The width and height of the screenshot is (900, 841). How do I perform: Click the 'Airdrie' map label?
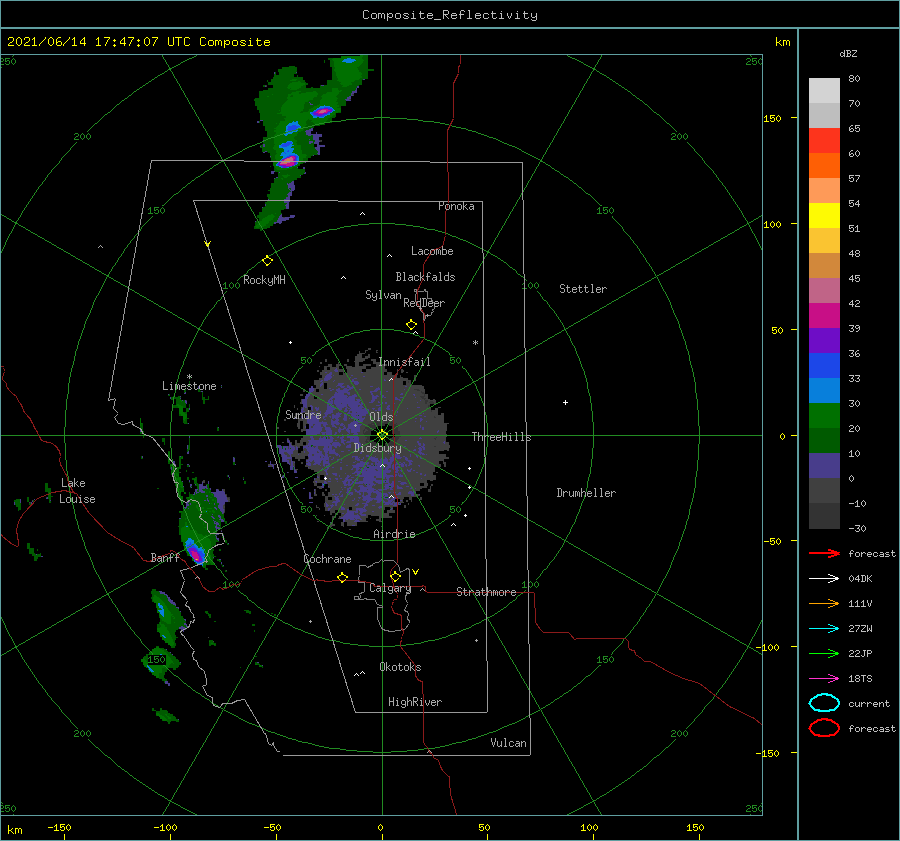(x=394, y=534)
